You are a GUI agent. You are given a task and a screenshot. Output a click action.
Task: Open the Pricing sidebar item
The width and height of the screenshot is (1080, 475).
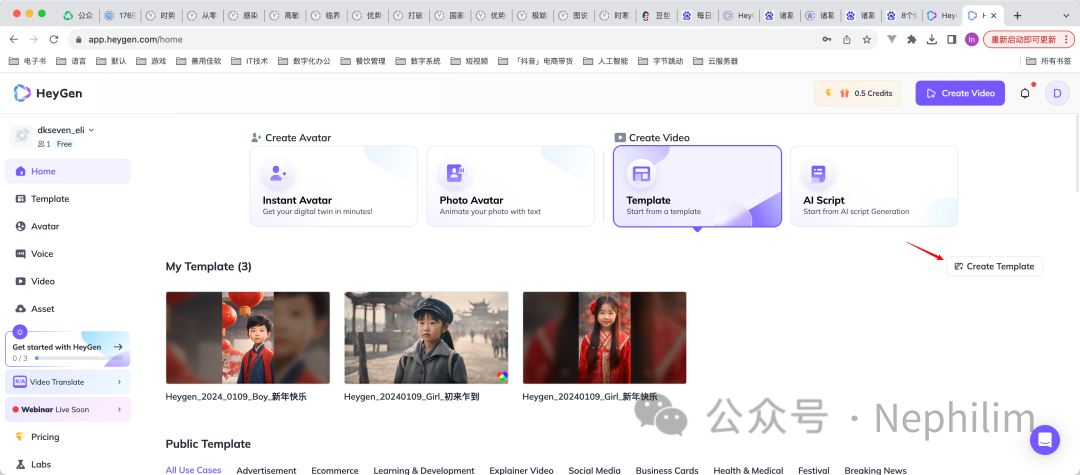coord(68,437)
